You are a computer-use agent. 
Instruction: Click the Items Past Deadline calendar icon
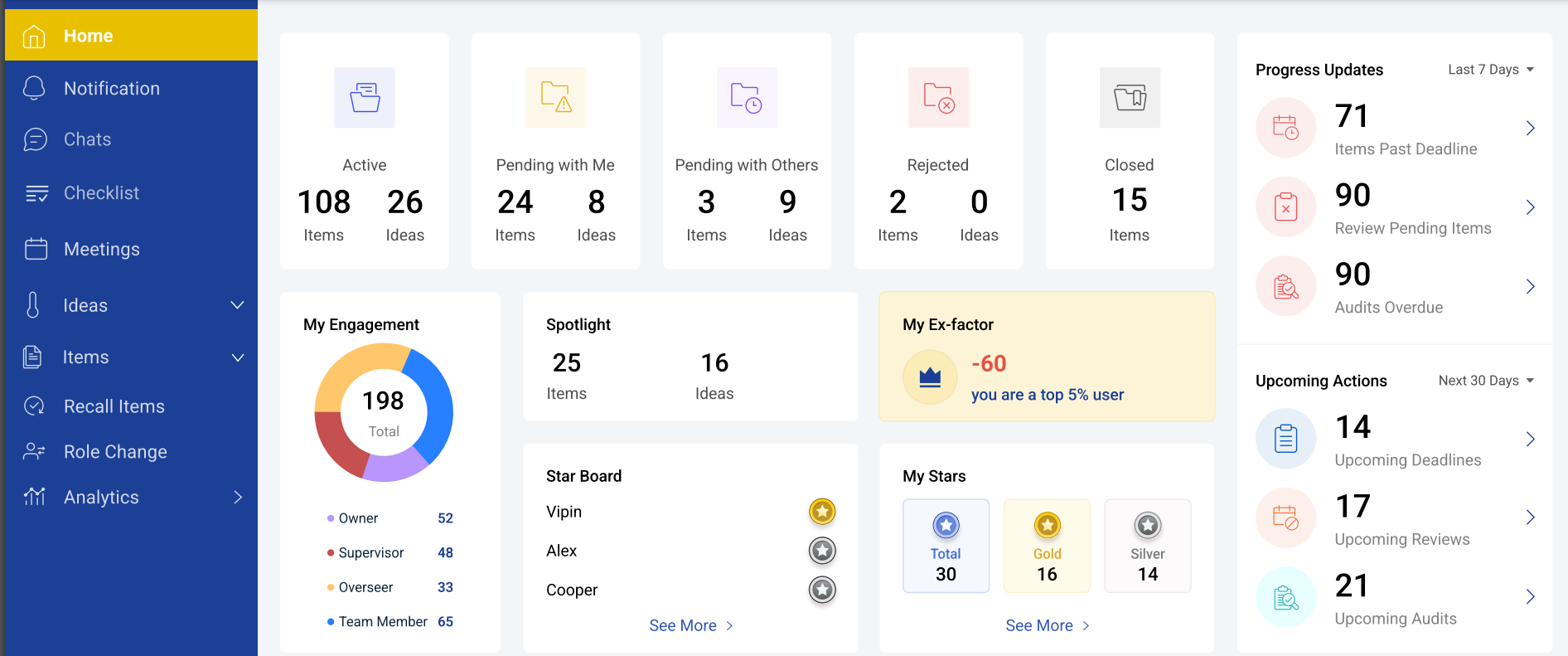pos(1286,128)
